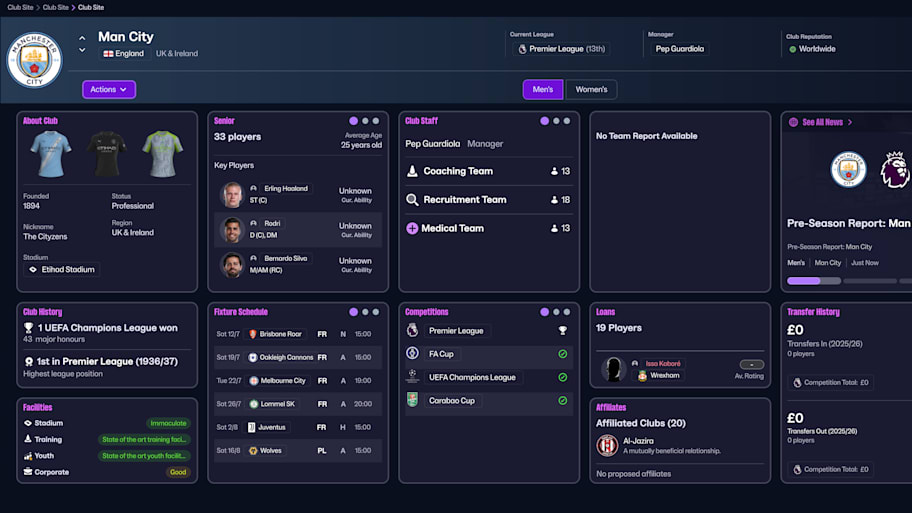The image size is (912, 513).
Task: Select first page dot in Competitions panel
Action: coord(544,312)
